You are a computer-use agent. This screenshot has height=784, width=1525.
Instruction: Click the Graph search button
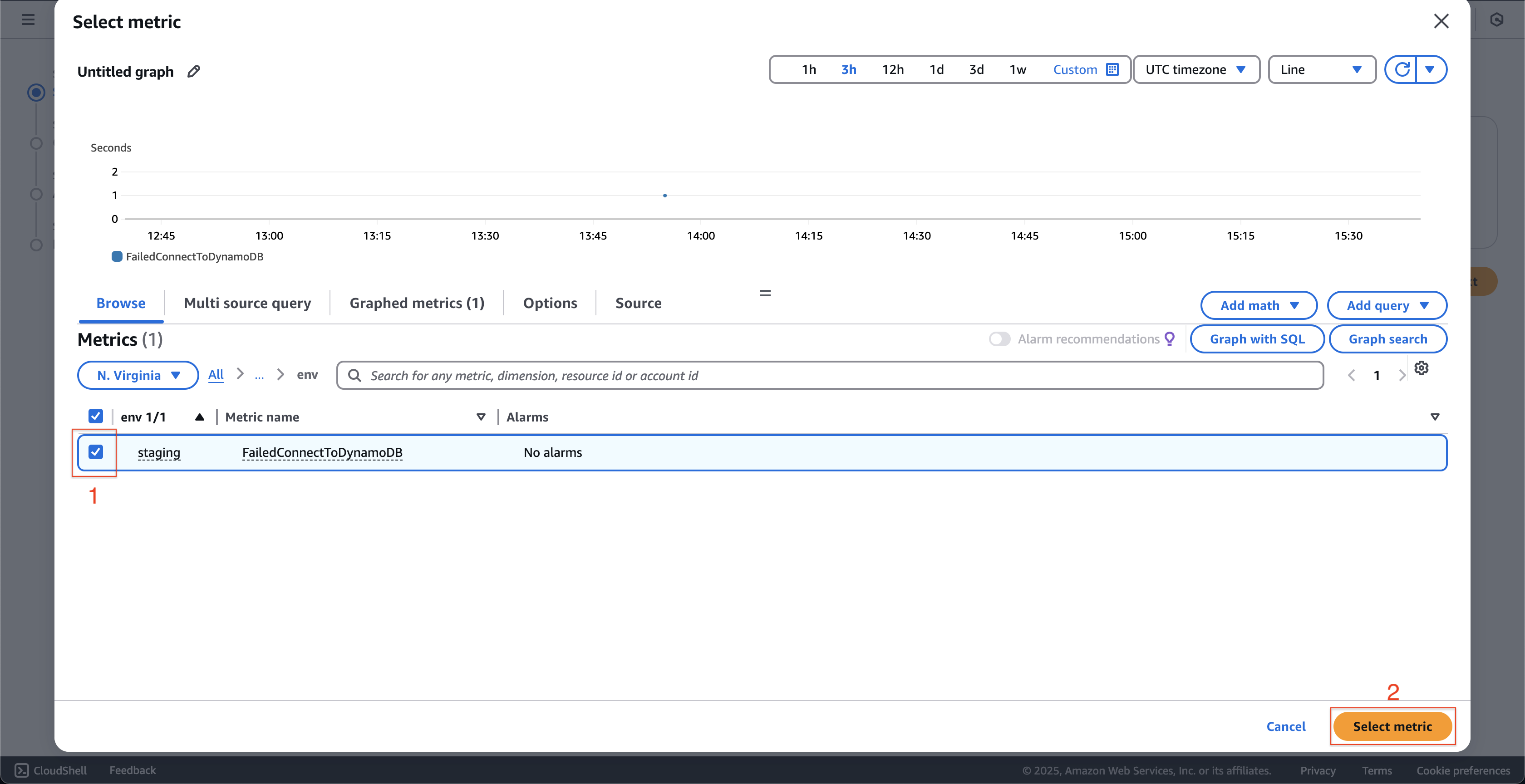(1387, 339)
